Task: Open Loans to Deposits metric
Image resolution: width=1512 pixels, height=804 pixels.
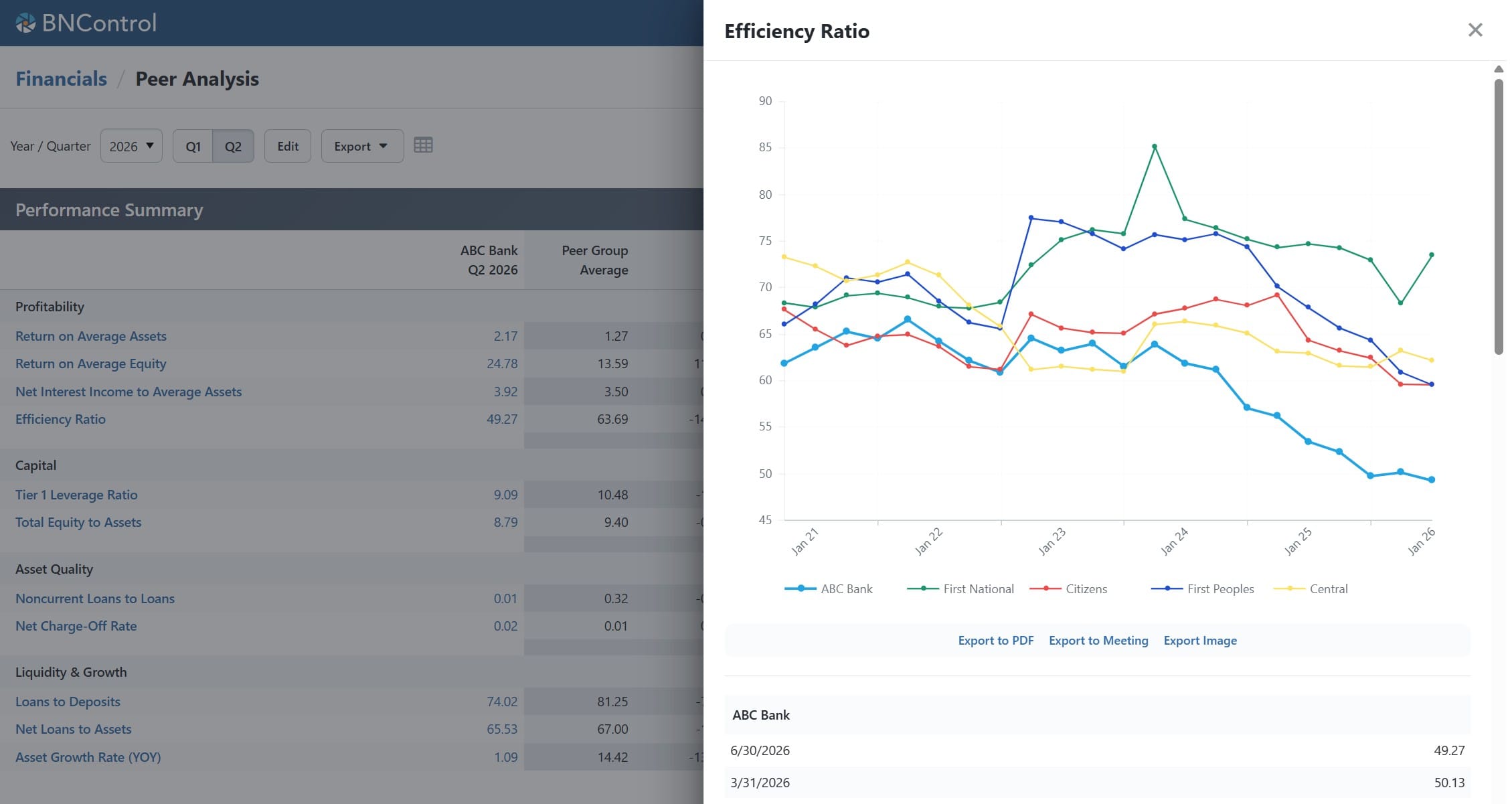Action: point(68,702)
